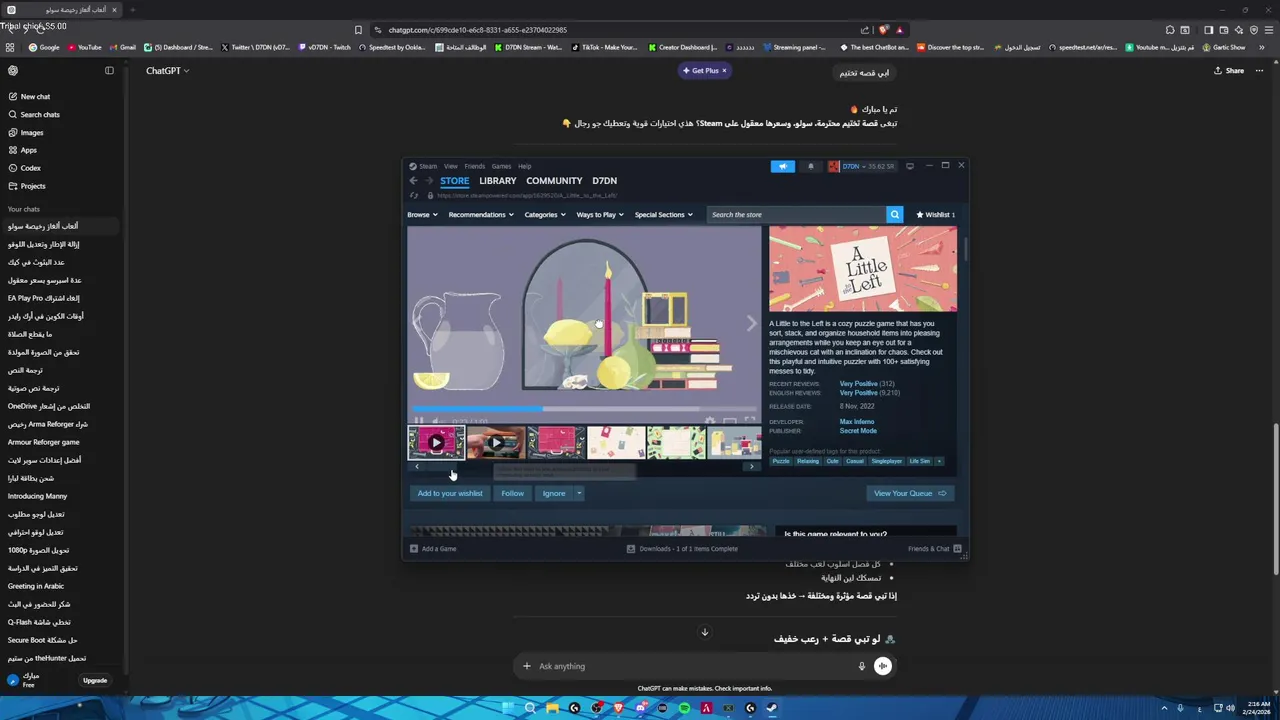Expand the Ways to Play dropdown
1280x720 pixels.
coord(600,214)
